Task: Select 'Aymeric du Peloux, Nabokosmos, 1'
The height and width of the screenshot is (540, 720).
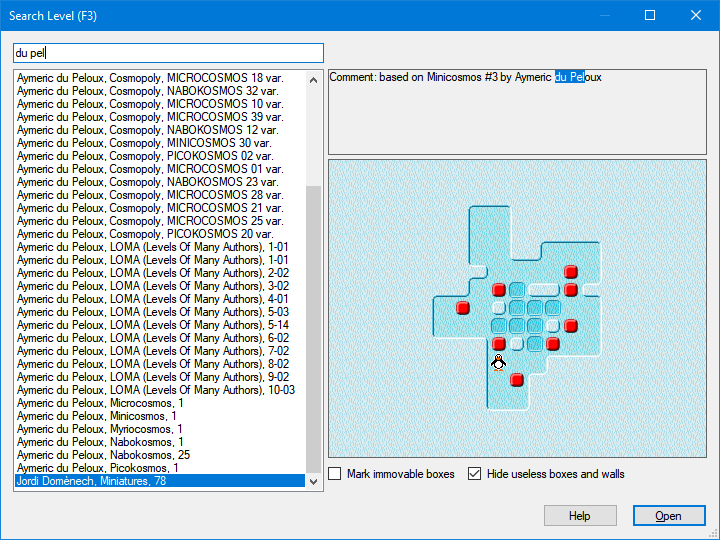Action: click(x=160, y=442)
